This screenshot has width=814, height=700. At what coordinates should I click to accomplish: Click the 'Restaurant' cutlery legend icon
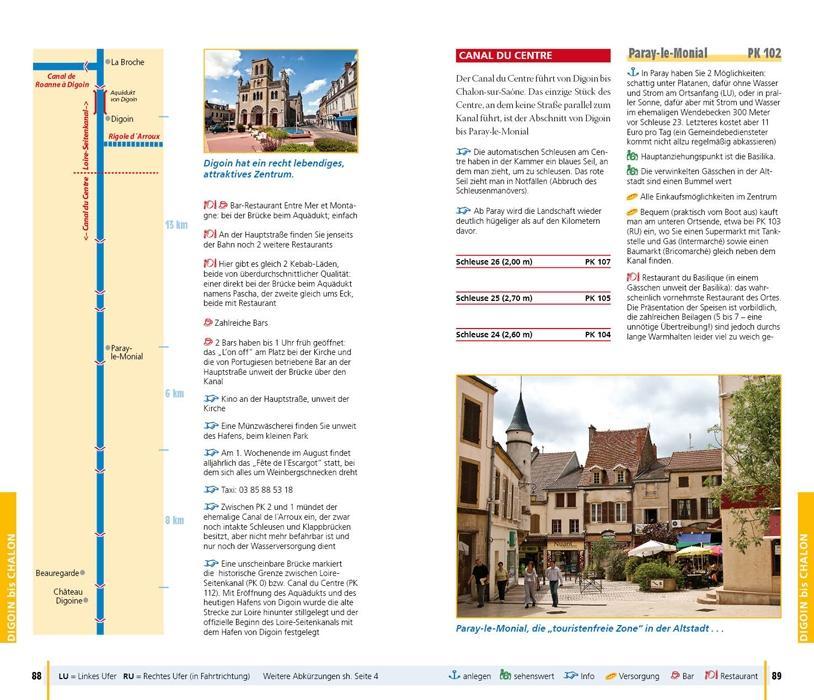coord(711,676)
